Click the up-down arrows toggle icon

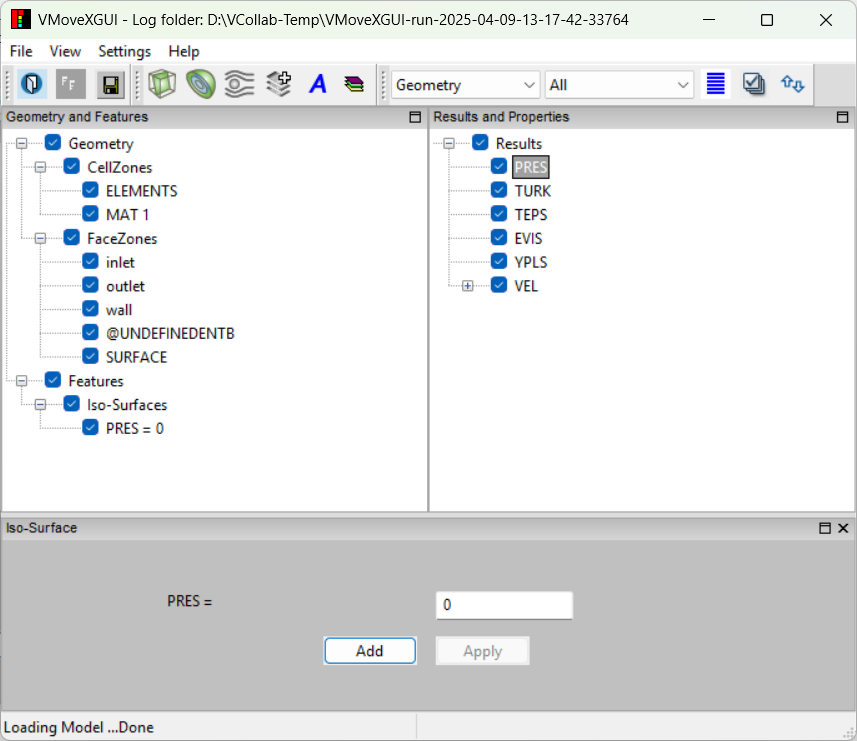793,84
